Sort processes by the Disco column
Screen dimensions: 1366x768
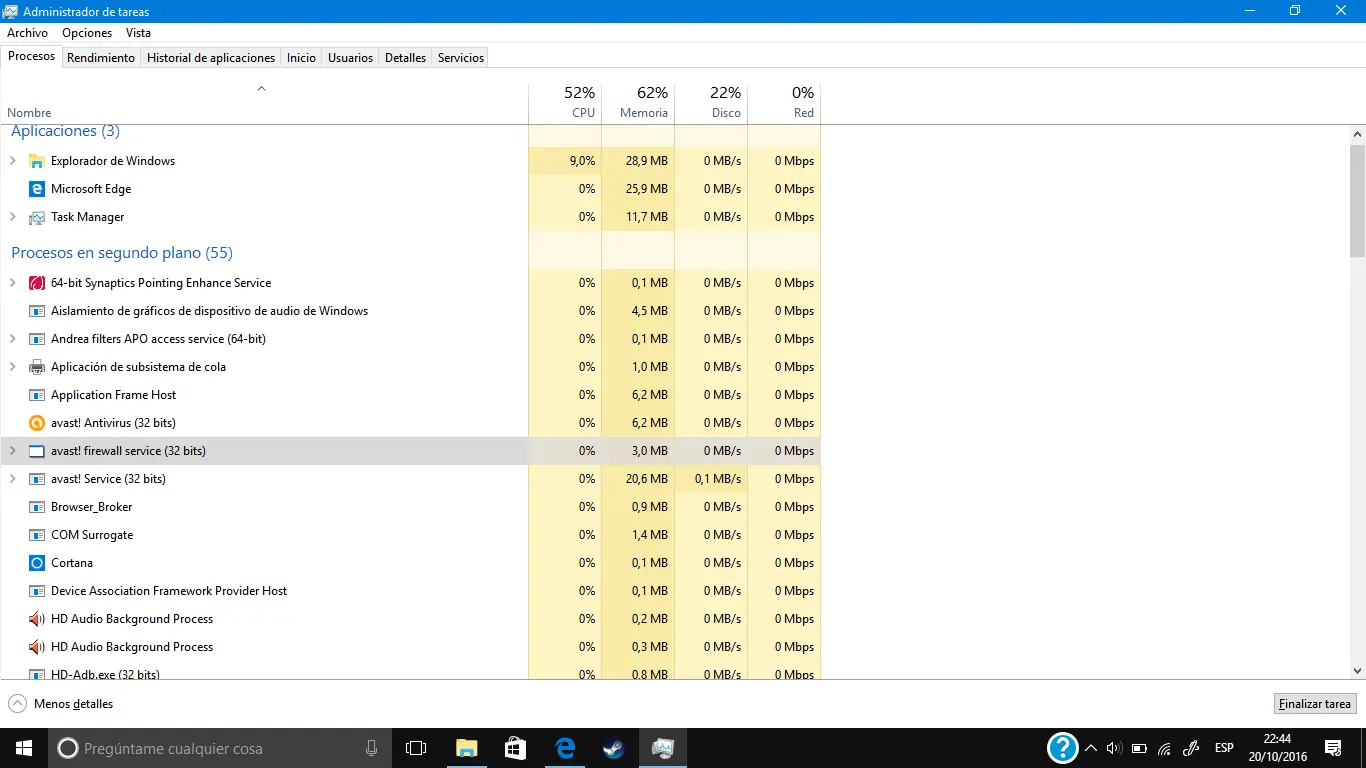pos(711,102)
